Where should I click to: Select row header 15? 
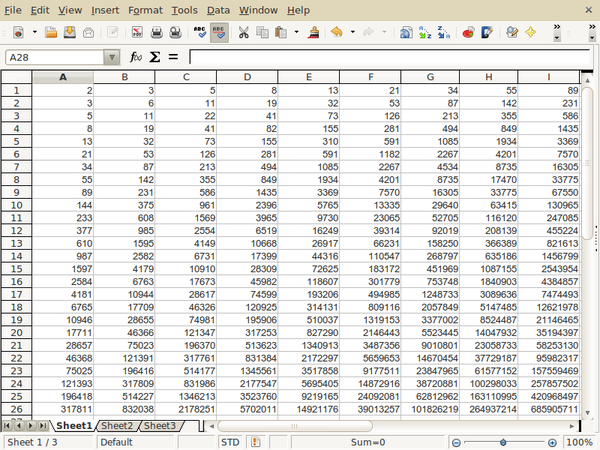coord(16,269)
